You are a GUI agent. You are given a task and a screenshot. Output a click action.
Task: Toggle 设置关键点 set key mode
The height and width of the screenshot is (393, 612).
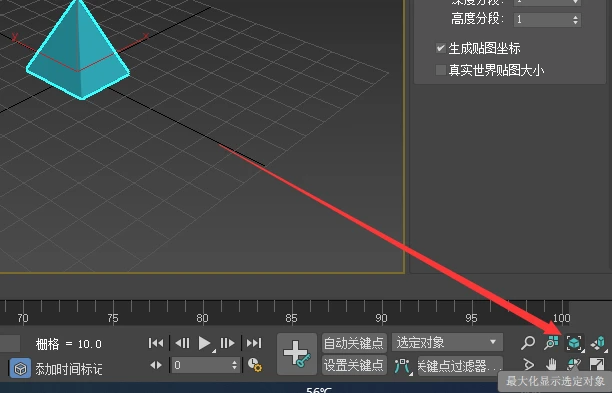354,366
